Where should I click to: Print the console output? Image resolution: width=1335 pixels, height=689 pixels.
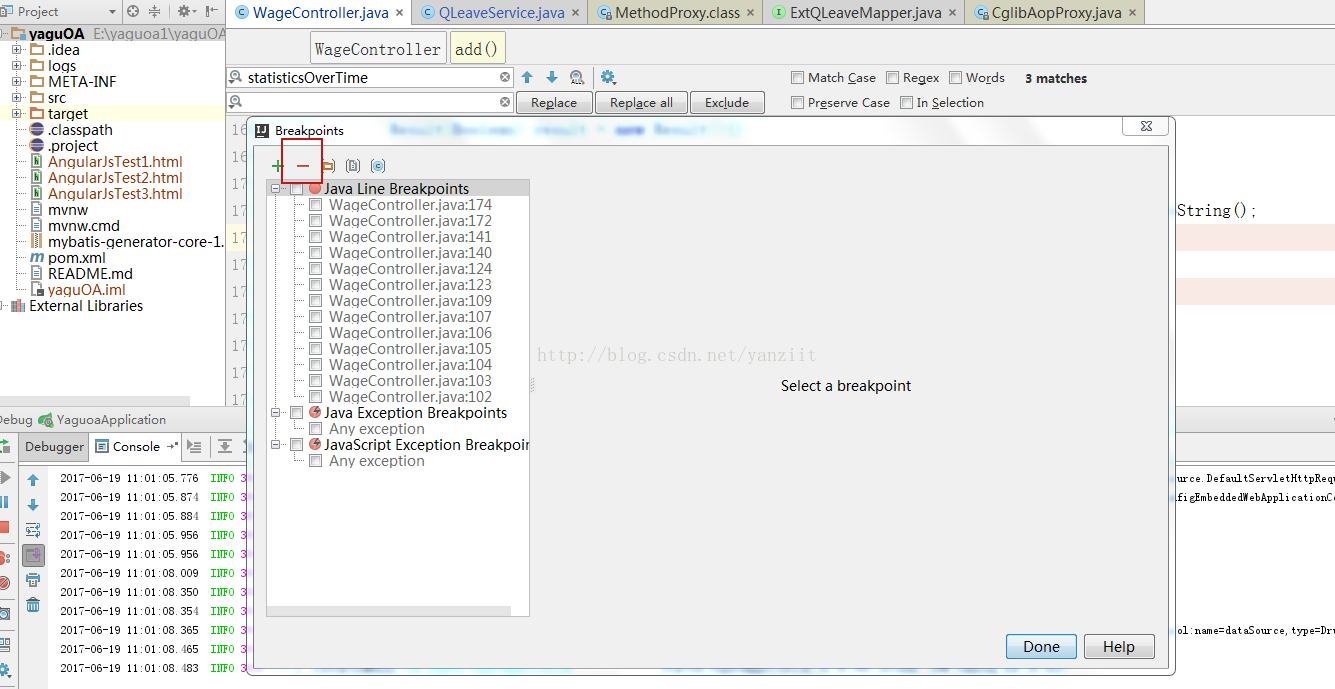click(x=33, y=580)
